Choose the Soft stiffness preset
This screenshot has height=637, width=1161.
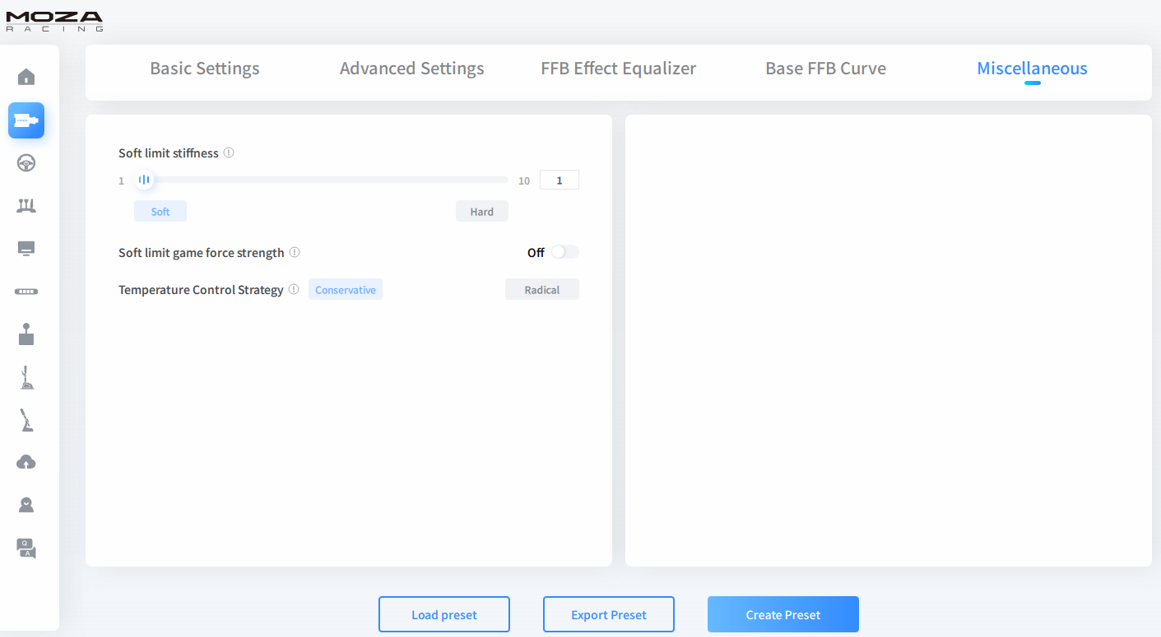pyautogui.click(x=160, y=211)
